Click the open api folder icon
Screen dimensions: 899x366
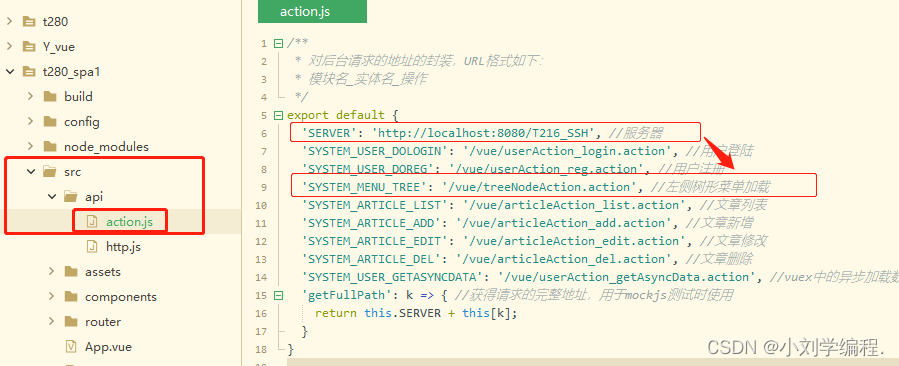click(71, 197)
